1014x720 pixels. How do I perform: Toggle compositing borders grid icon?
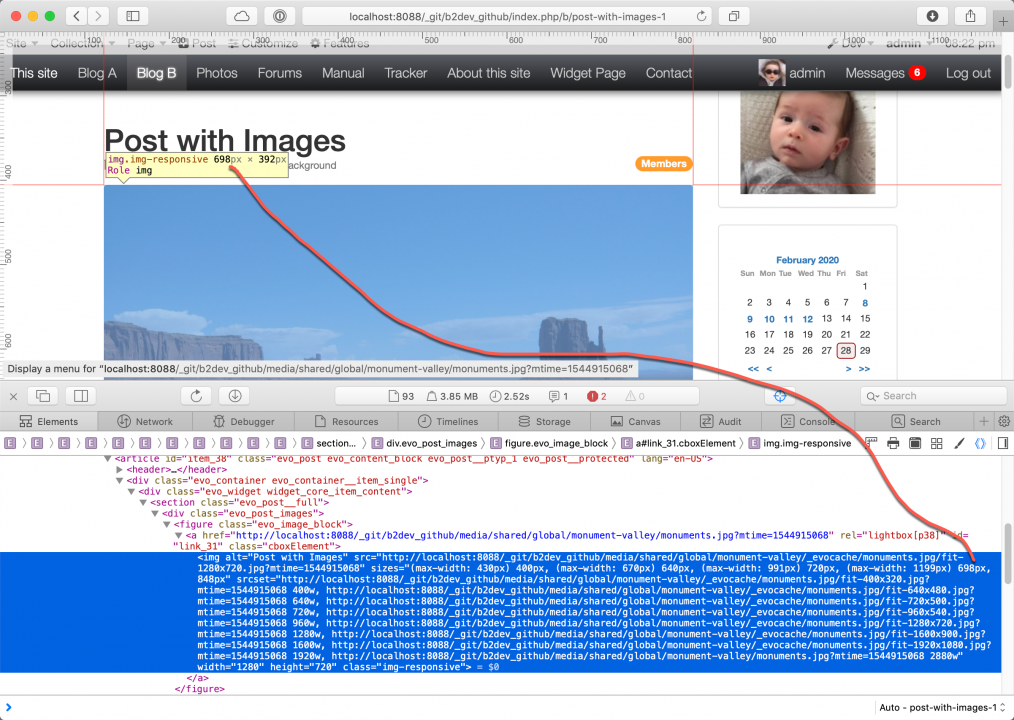click(x=936, y=443)
